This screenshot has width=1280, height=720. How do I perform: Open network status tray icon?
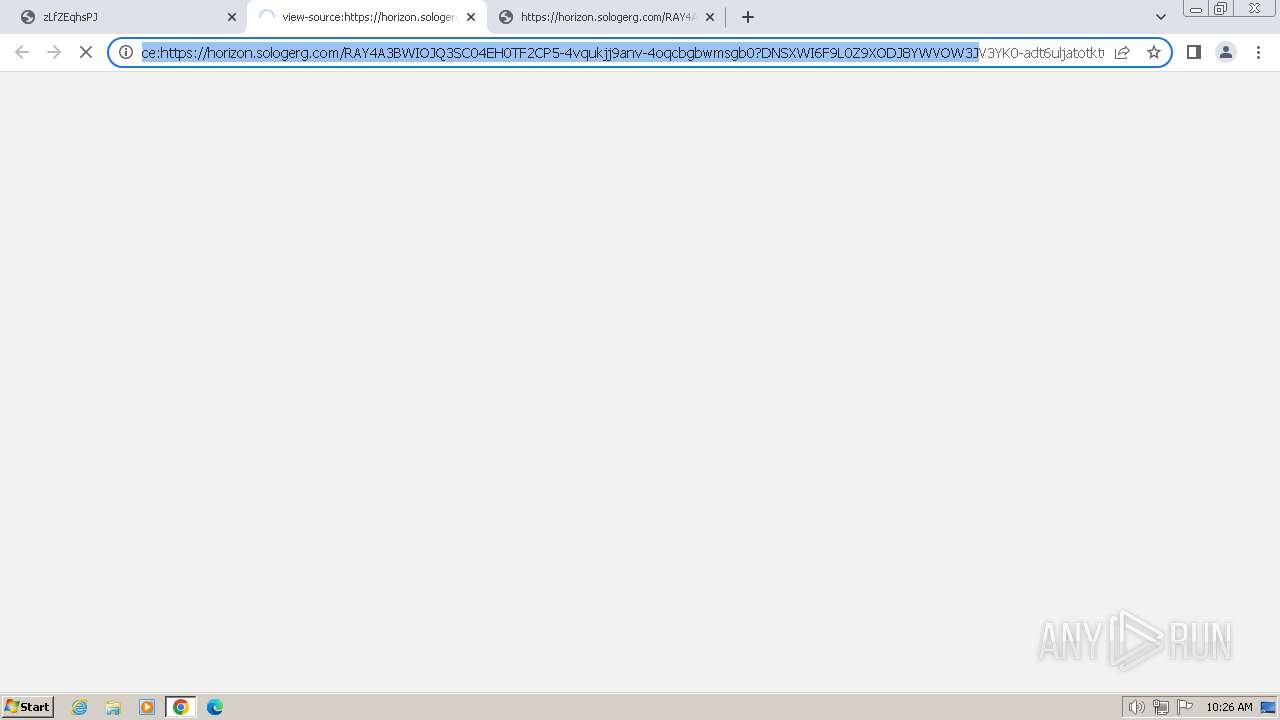(x=1161, y=707)
